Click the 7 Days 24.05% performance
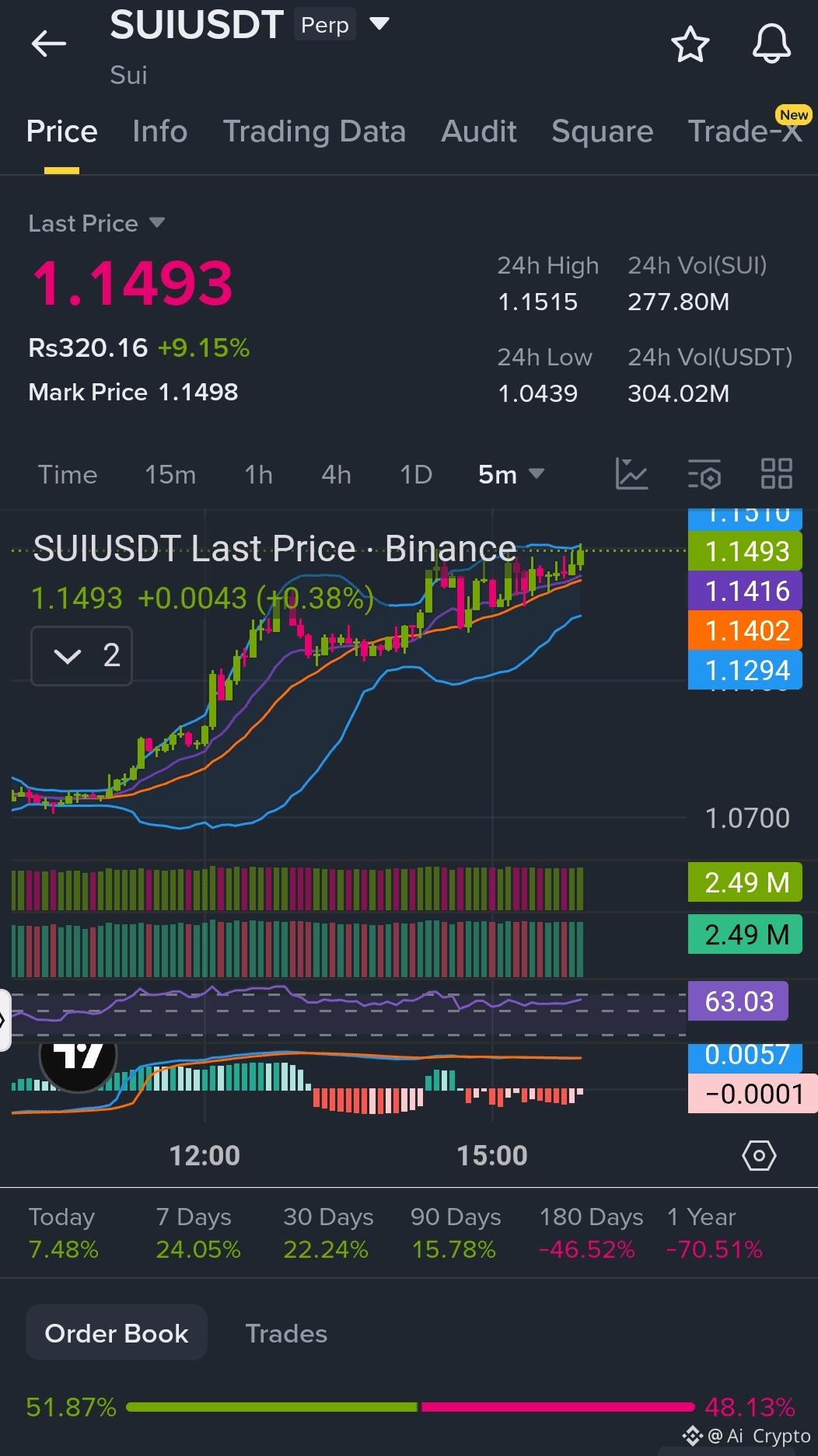This screenshot has width=818, height=1456. coord(198,1233)
